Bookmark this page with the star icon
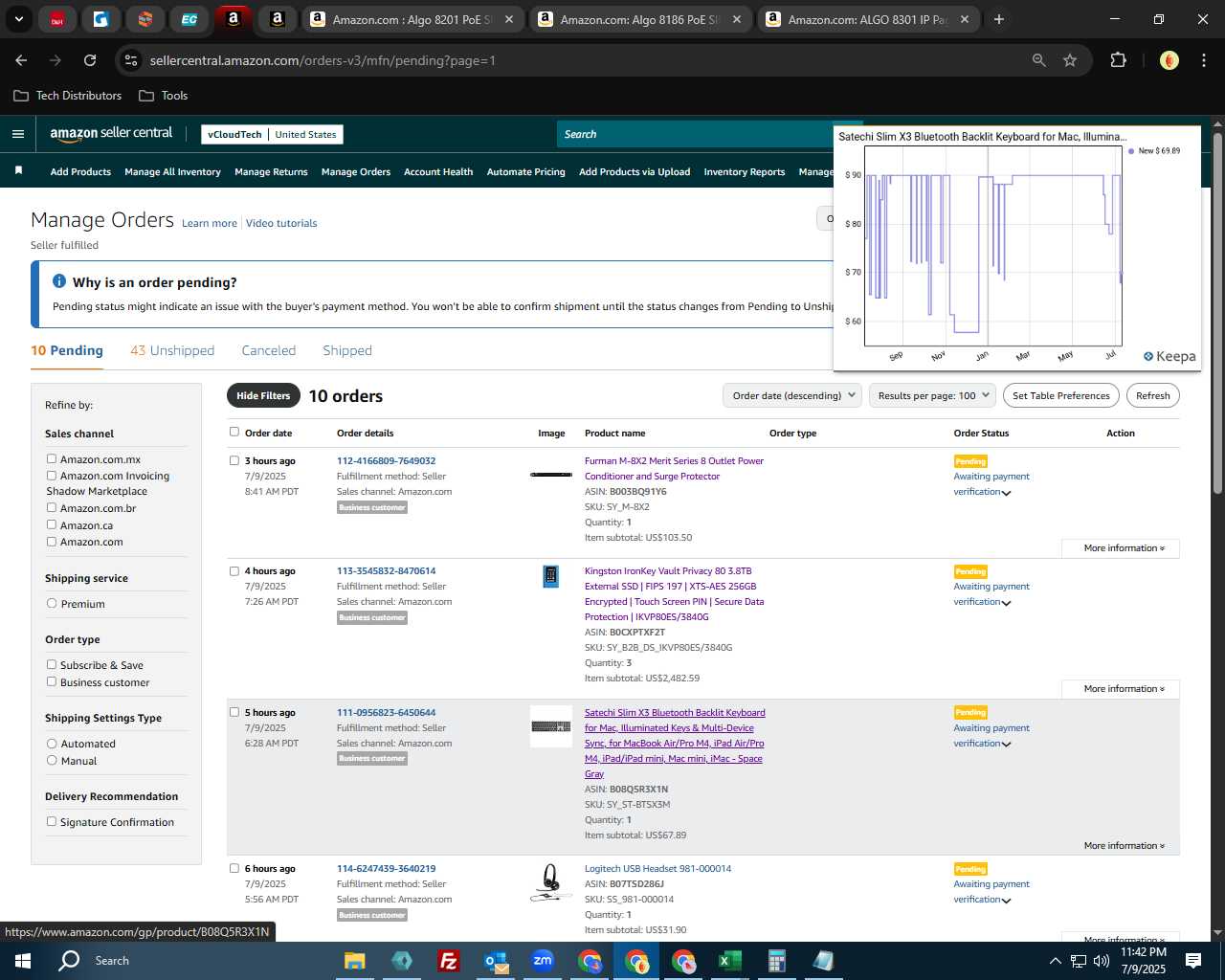 [1070, 60]
